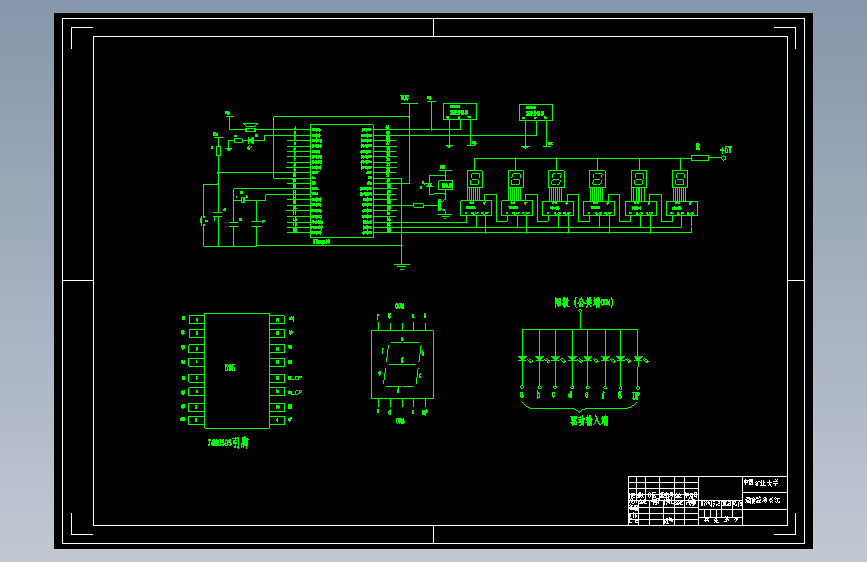This screenshot has width=867, height=562.
Task: Select the crystal oscillator left of microcontroller
Action: tap(243, 199)
